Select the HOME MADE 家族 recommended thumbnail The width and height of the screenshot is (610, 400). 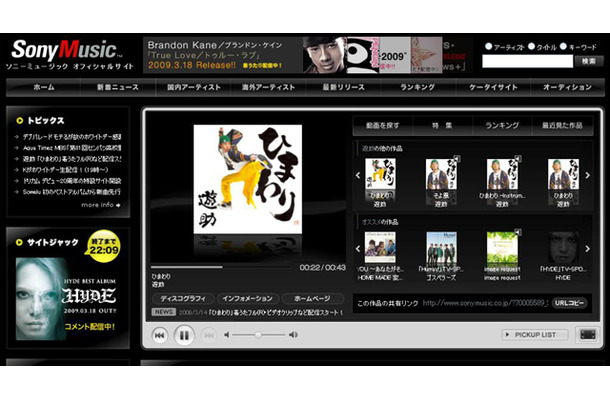point(380,247)
